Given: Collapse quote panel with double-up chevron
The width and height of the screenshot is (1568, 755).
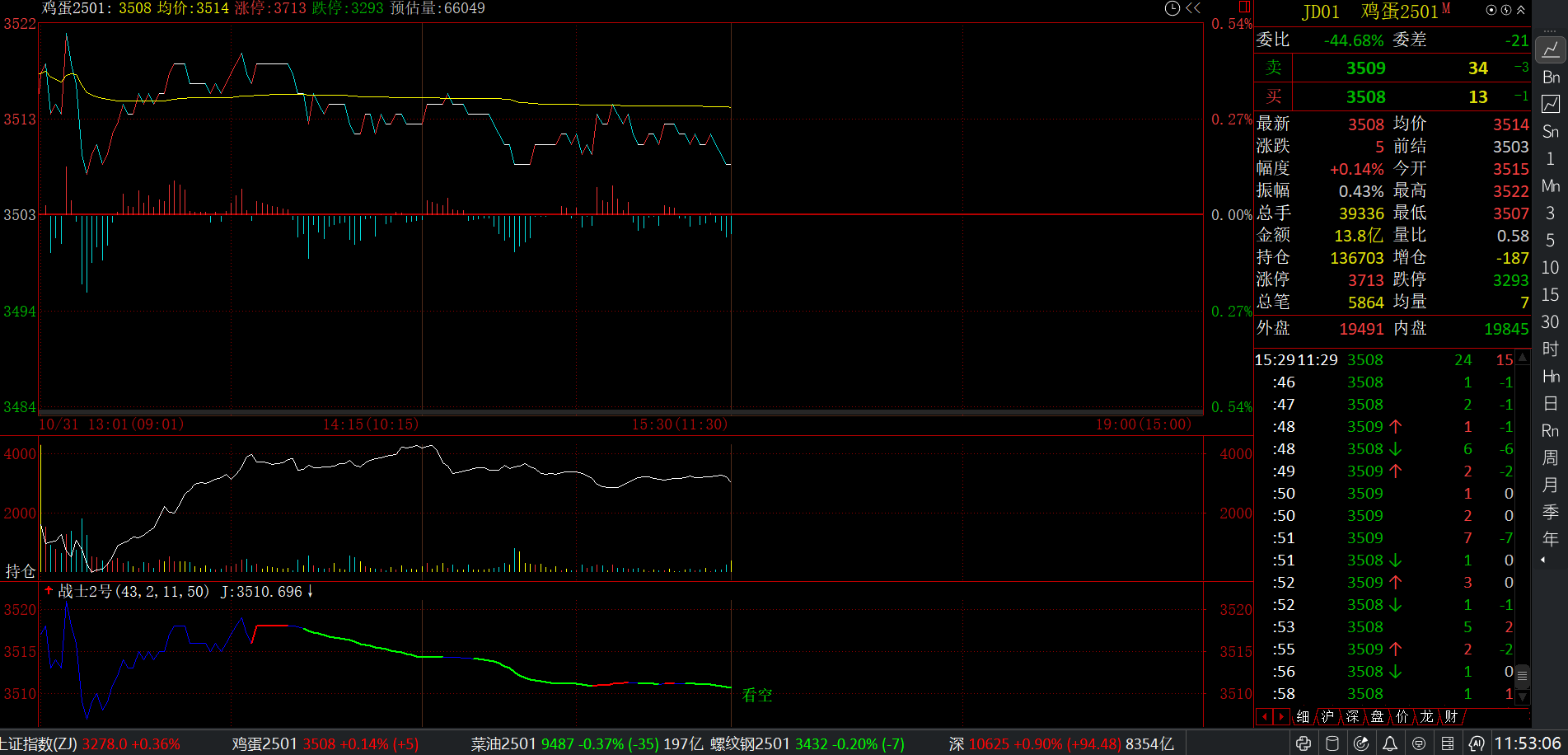Looking at the screenshot, I should (x=1521, y=10).
